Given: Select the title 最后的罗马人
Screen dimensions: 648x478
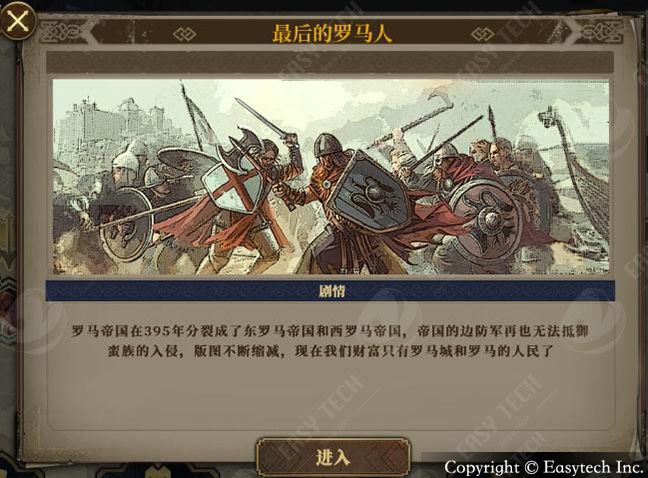Looking at the screenshot, I should tap(332, 33).
